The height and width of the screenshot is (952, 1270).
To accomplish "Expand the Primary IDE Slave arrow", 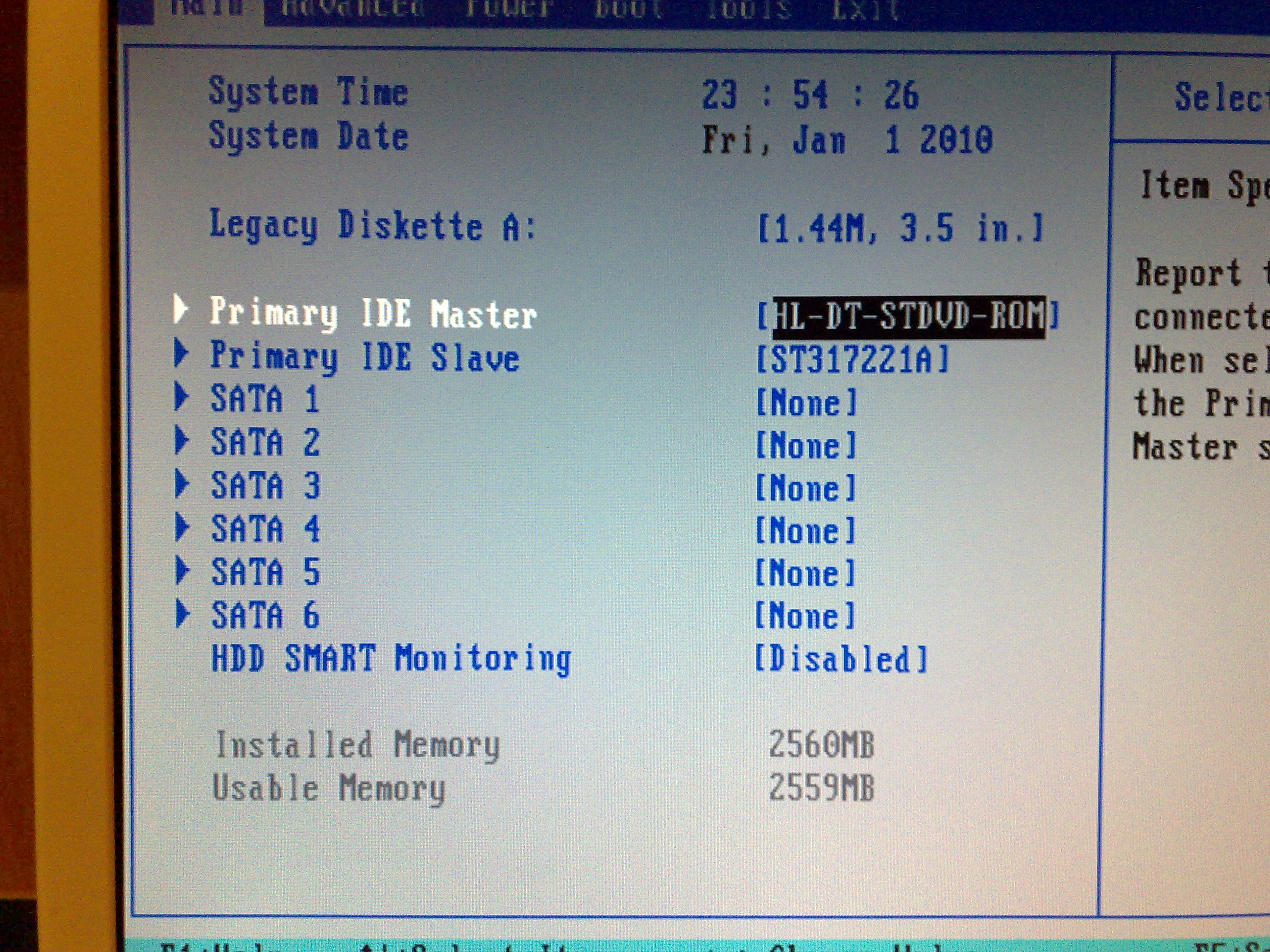I will tap(181, 353).
